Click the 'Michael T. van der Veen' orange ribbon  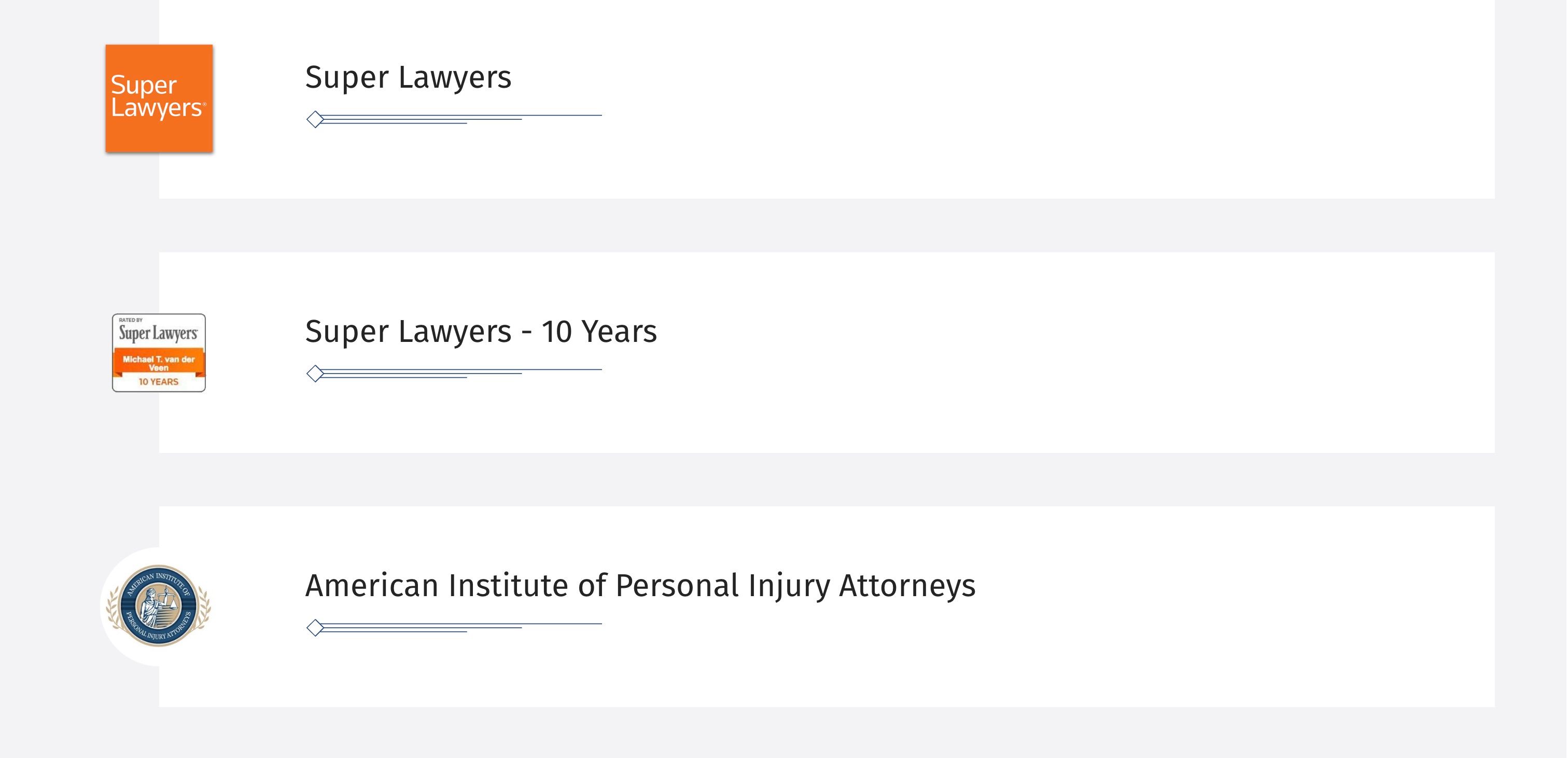[x=159, y=364]
